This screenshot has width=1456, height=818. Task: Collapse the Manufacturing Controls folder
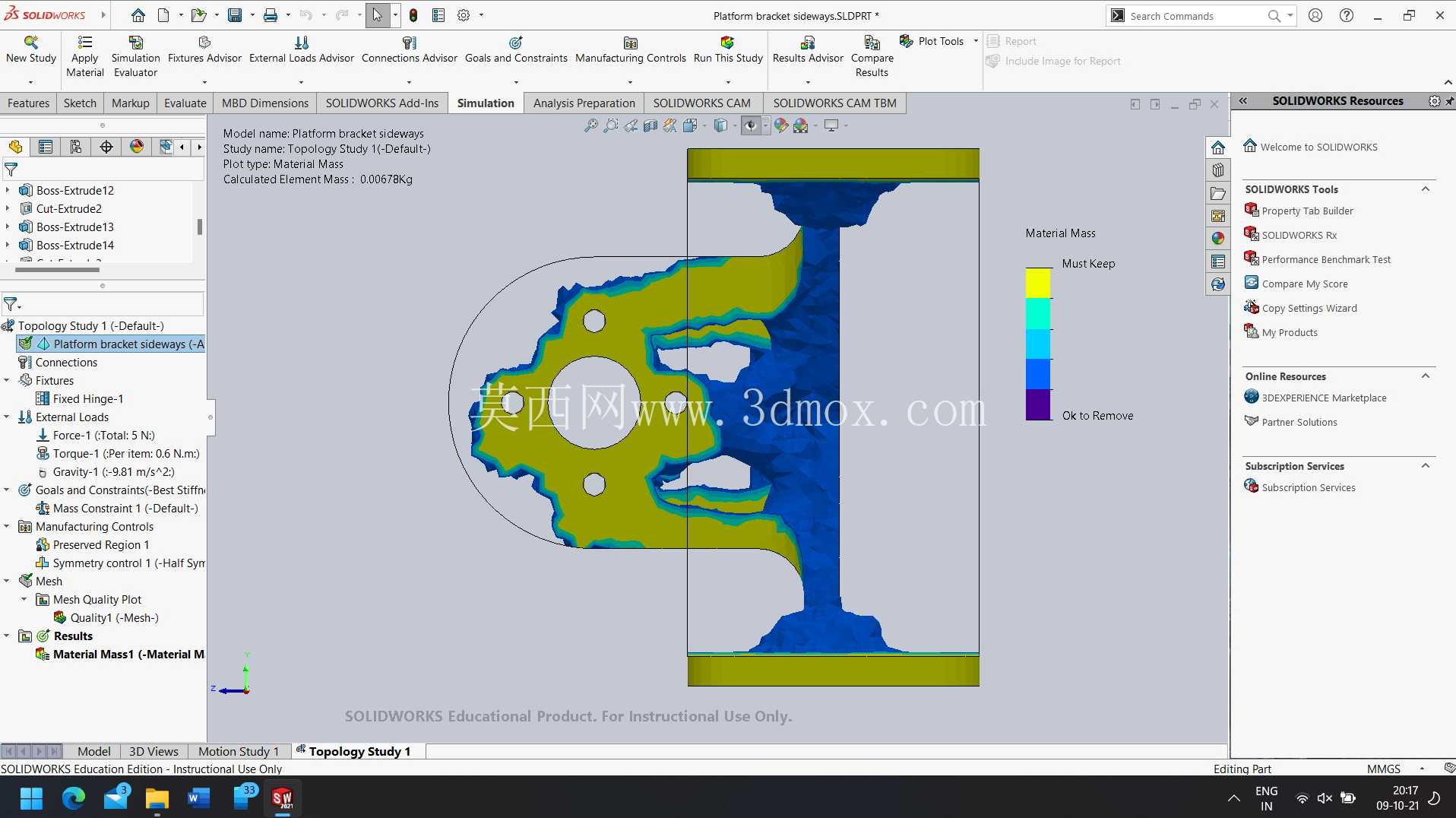point(7,526)
